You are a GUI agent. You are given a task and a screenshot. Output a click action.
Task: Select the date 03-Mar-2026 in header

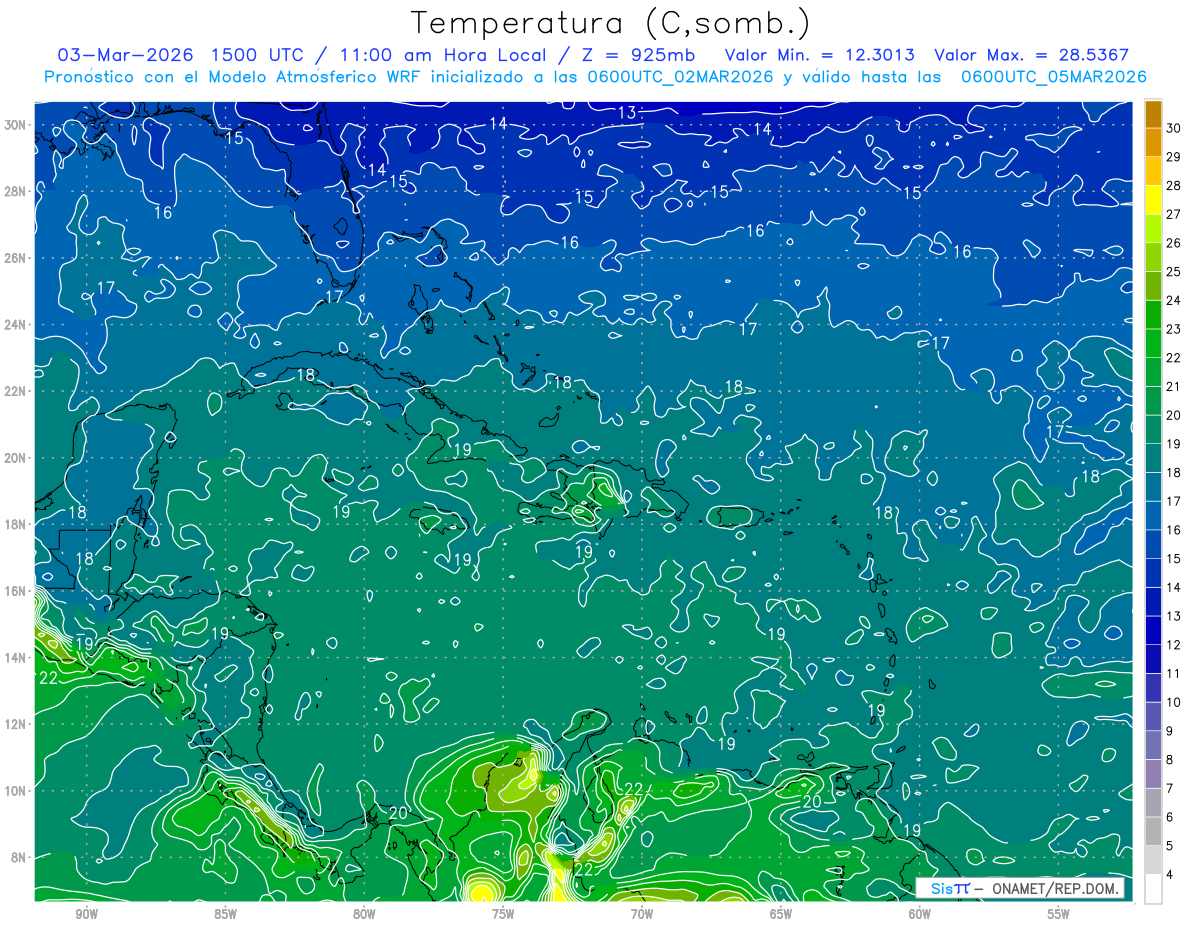tap(124, 55)
